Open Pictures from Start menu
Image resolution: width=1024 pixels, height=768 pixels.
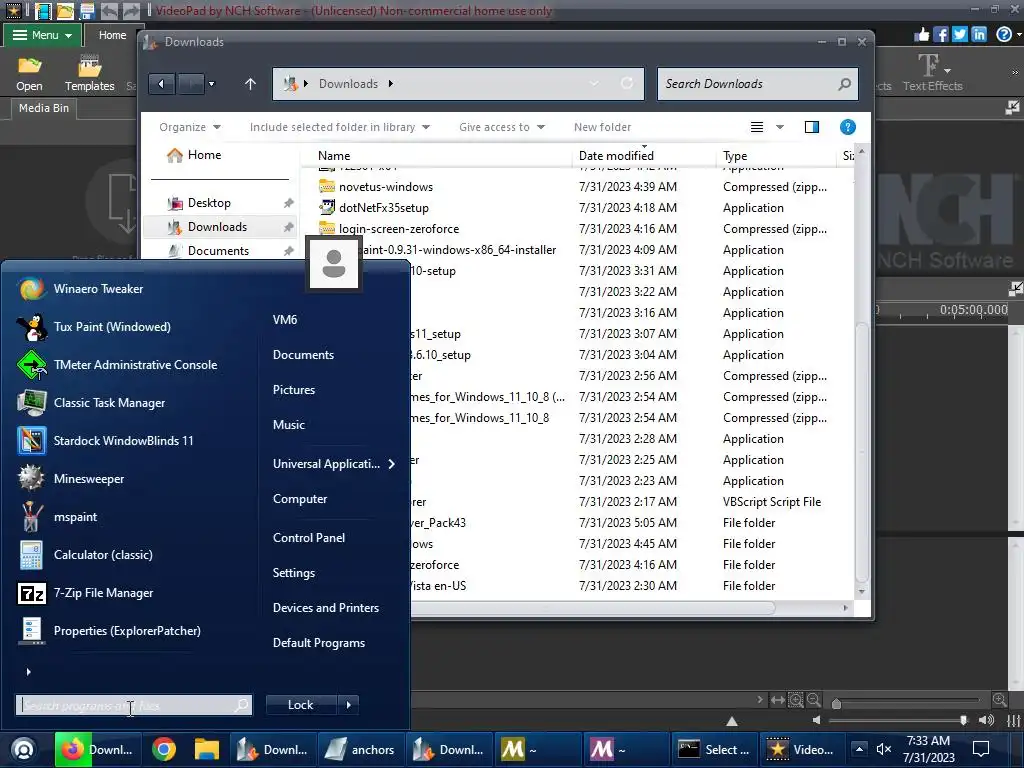point(294,390)
